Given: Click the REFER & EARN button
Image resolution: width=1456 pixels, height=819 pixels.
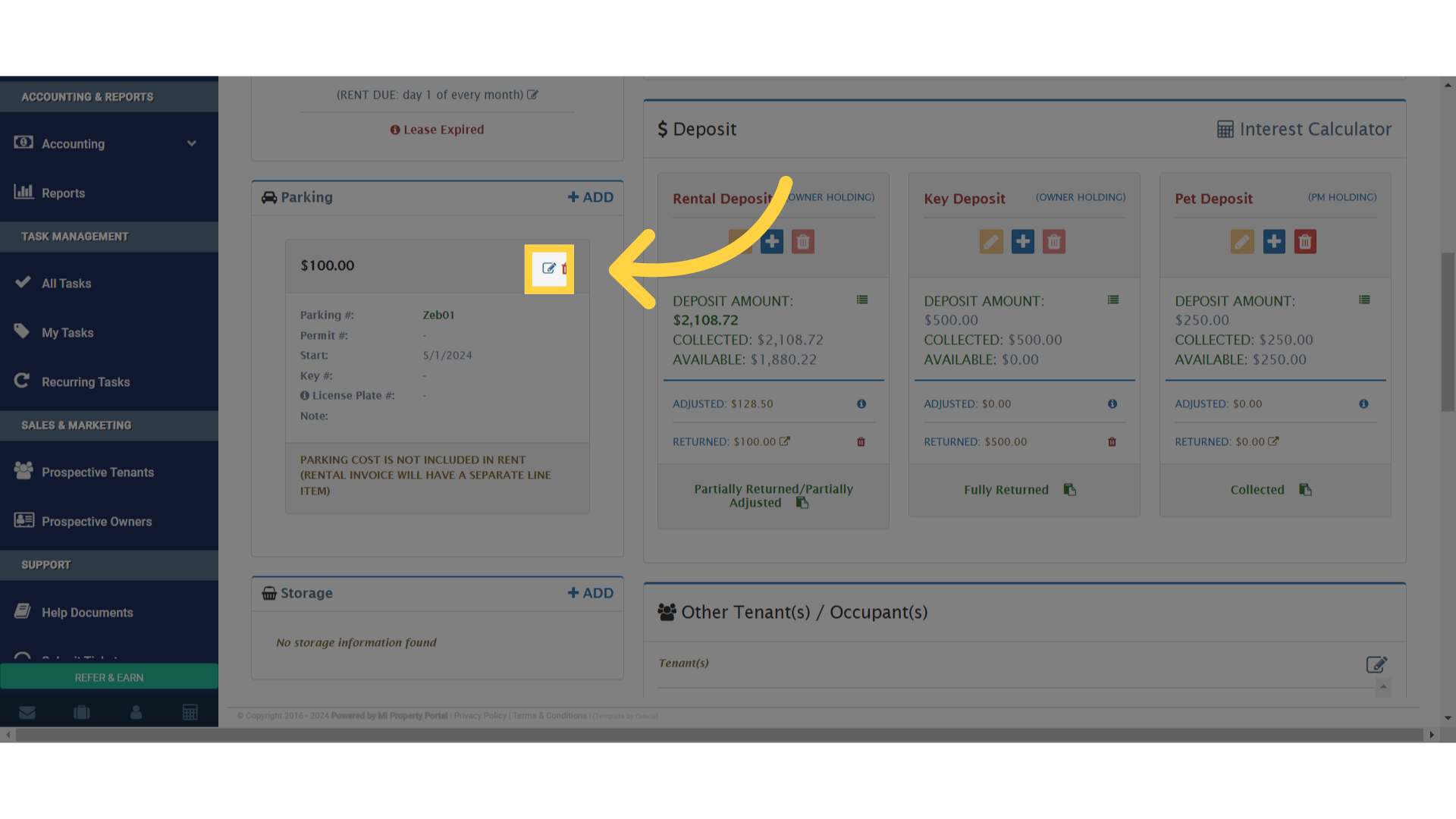Looking at the screenshot, I should tap(108, 676).
